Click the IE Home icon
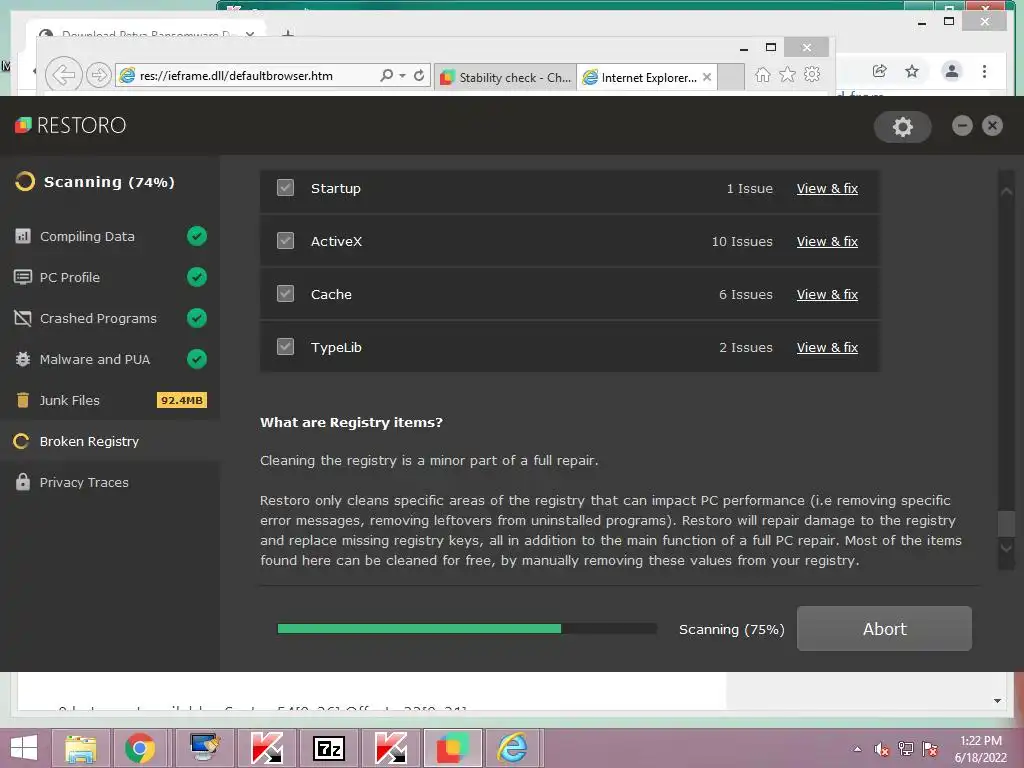Viewport: 1024px width, 768px height. pyautogui.click(x=762, y=74)
